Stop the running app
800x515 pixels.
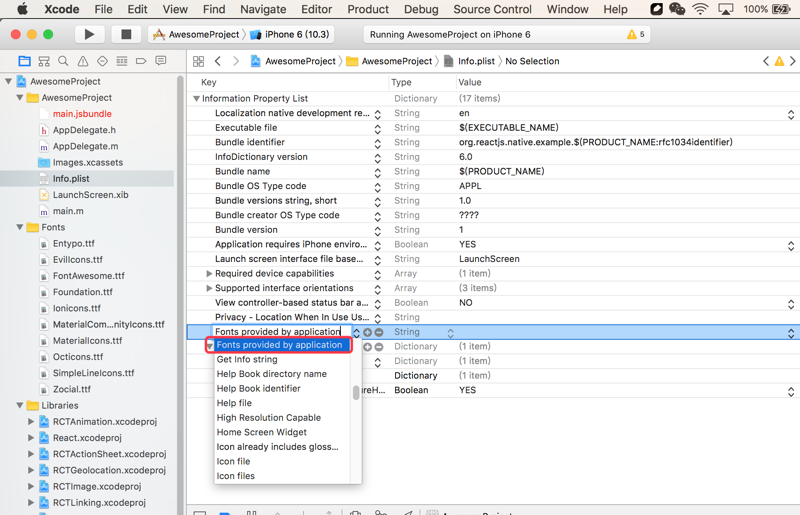(126, 34)
